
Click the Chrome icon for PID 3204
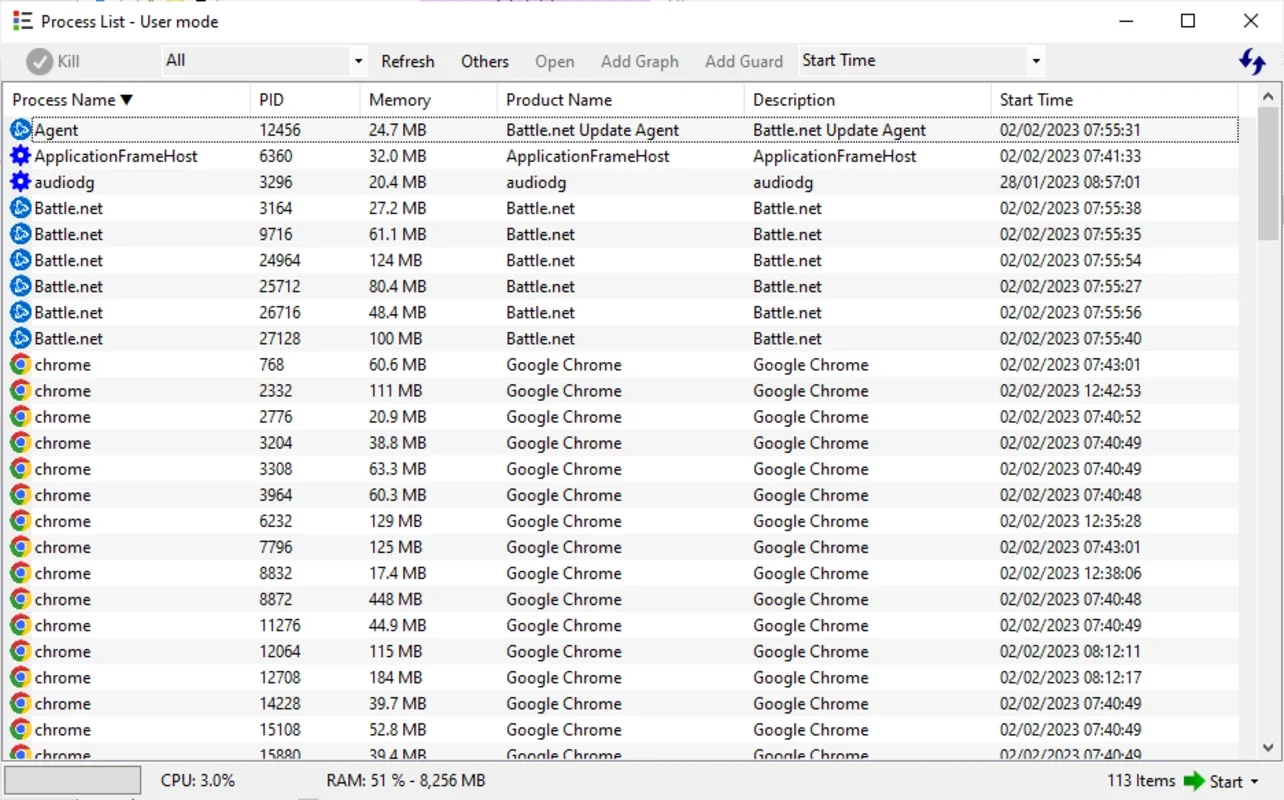pyautogui.click(x=21, y=442)
